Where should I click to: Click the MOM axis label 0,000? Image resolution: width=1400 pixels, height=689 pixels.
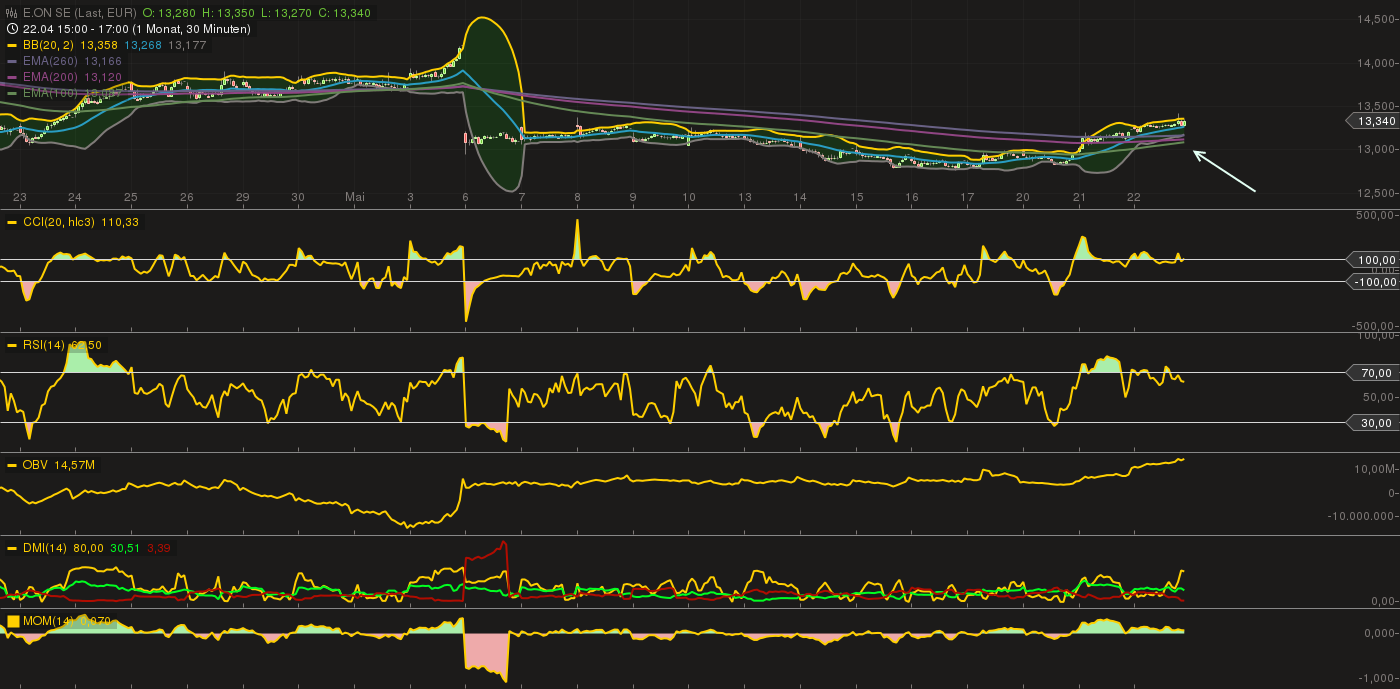click(x=1378, y=633)
